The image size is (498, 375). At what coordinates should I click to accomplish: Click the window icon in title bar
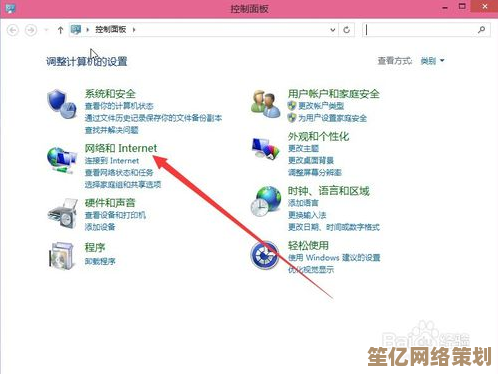tap(10, 8)
